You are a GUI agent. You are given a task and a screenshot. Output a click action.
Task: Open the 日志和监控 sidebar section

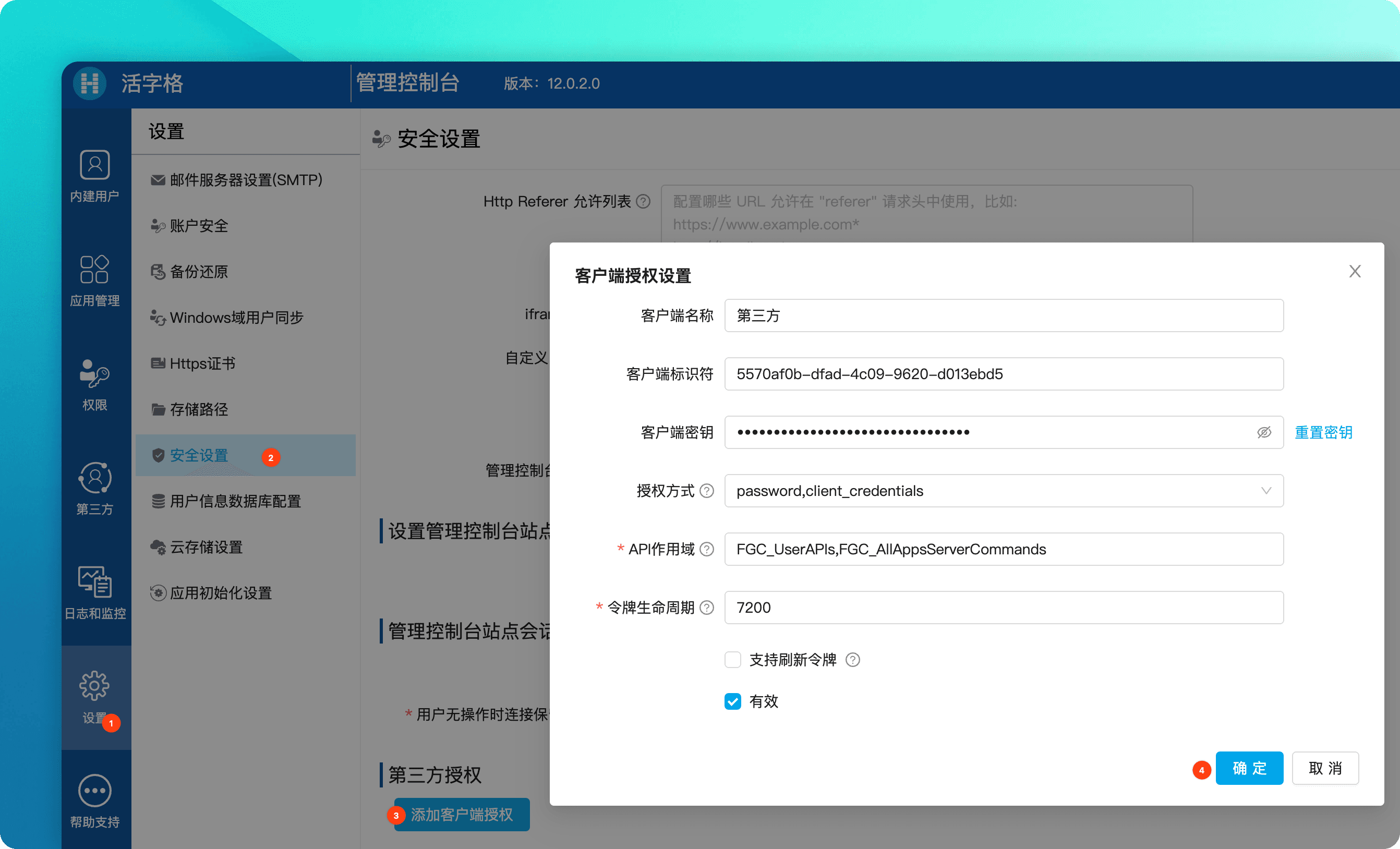pos(94,593)
